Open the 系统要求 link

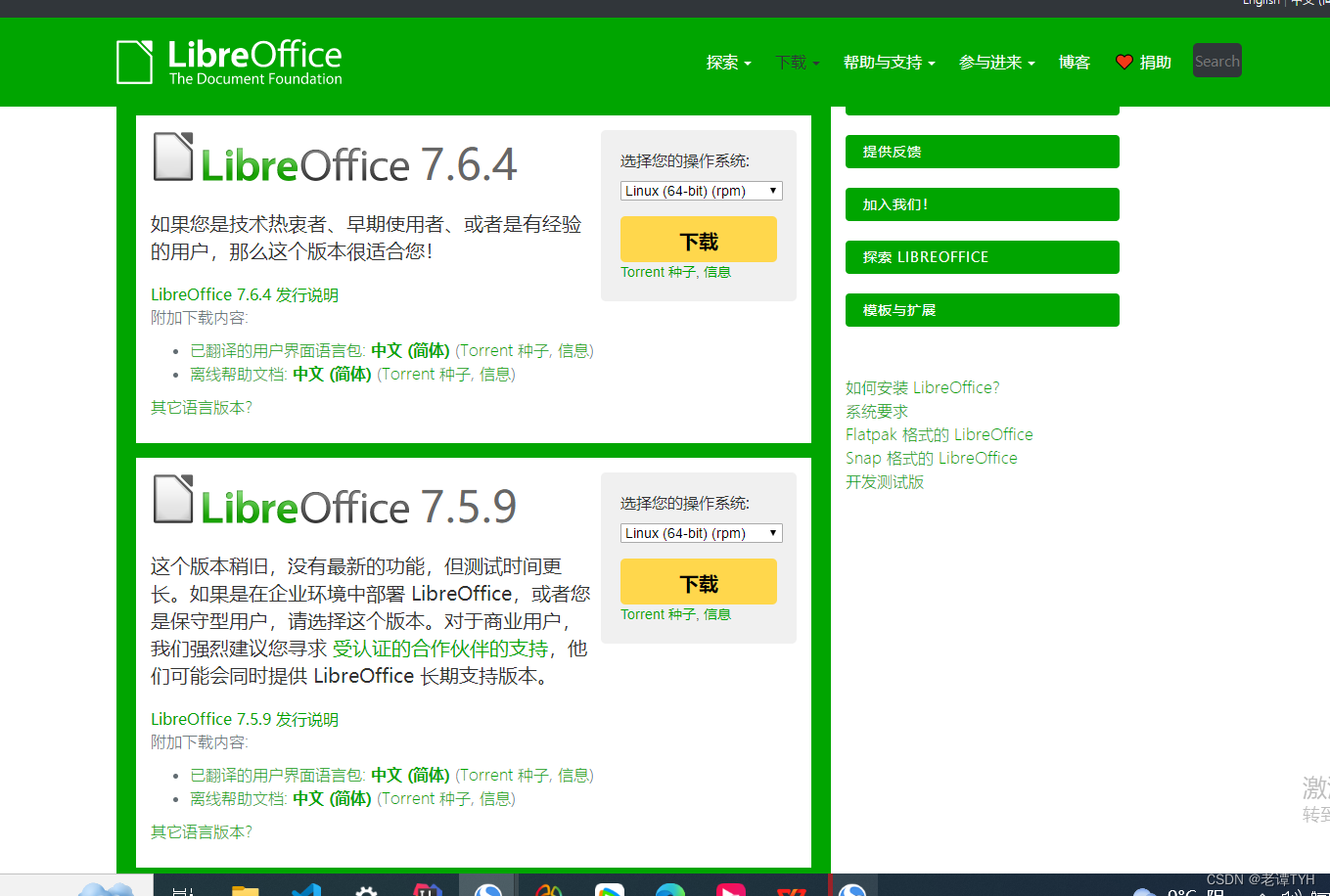pyautogui.click(x=876, y=410)
